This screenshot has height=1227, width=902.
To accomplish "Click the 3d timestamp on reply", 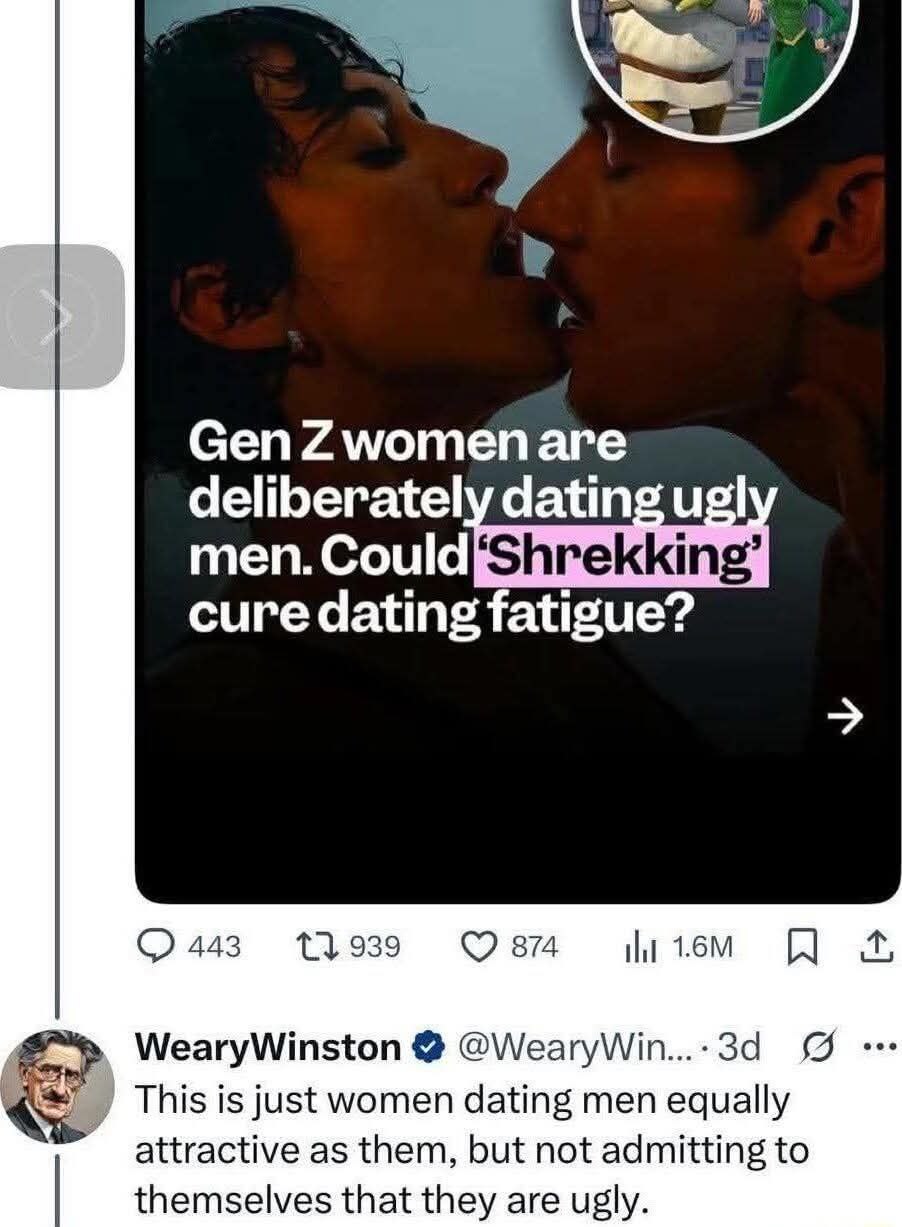I will (739, 1048).
